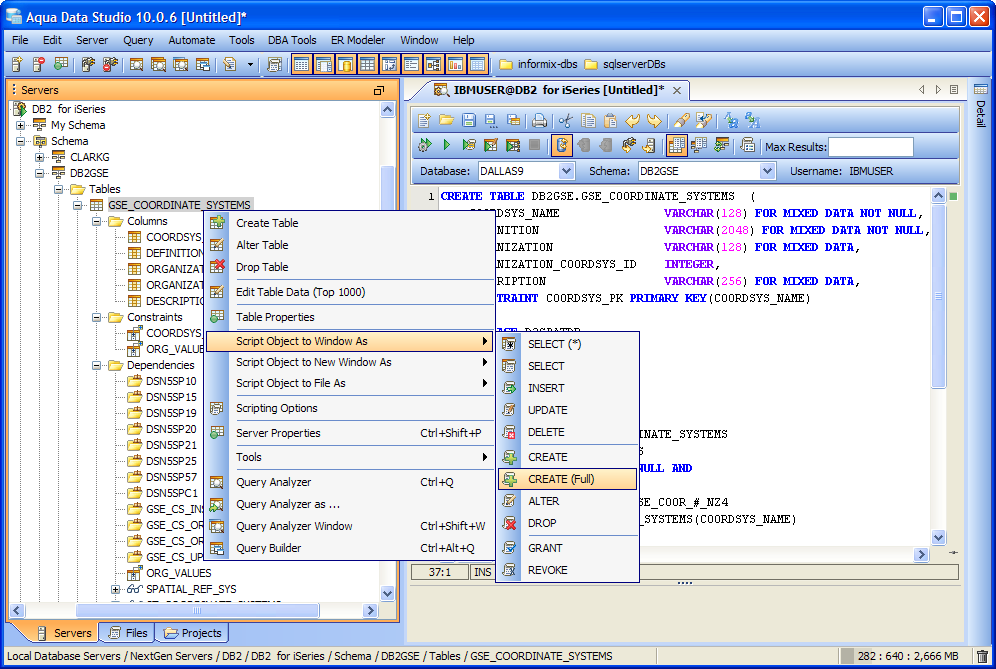Click the Servers tree horizontal scrollbar thumb
This screenshot has height=669, width=996.
[197, 611]
